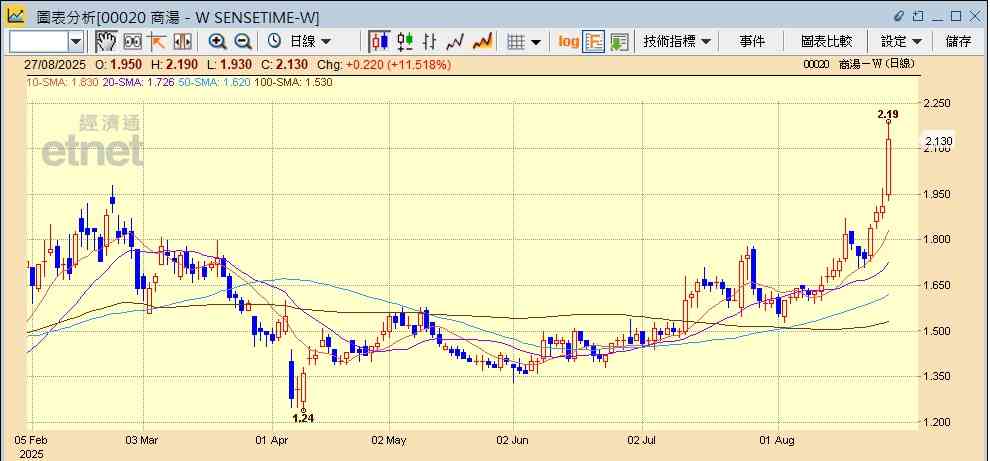This screenshot has width=990, height=461.
Task: Click the chart analysis app icon
Action: 16,16
